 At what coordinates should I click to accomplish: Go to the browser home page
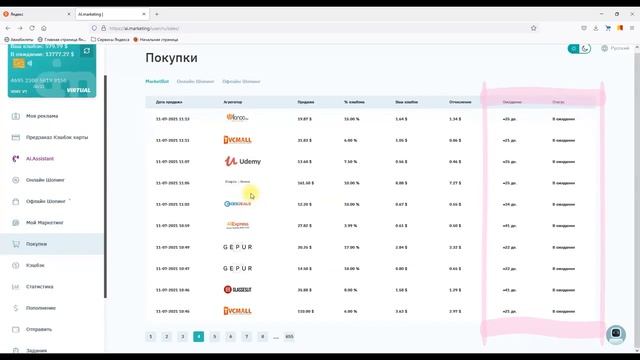(x=44, y=28)
